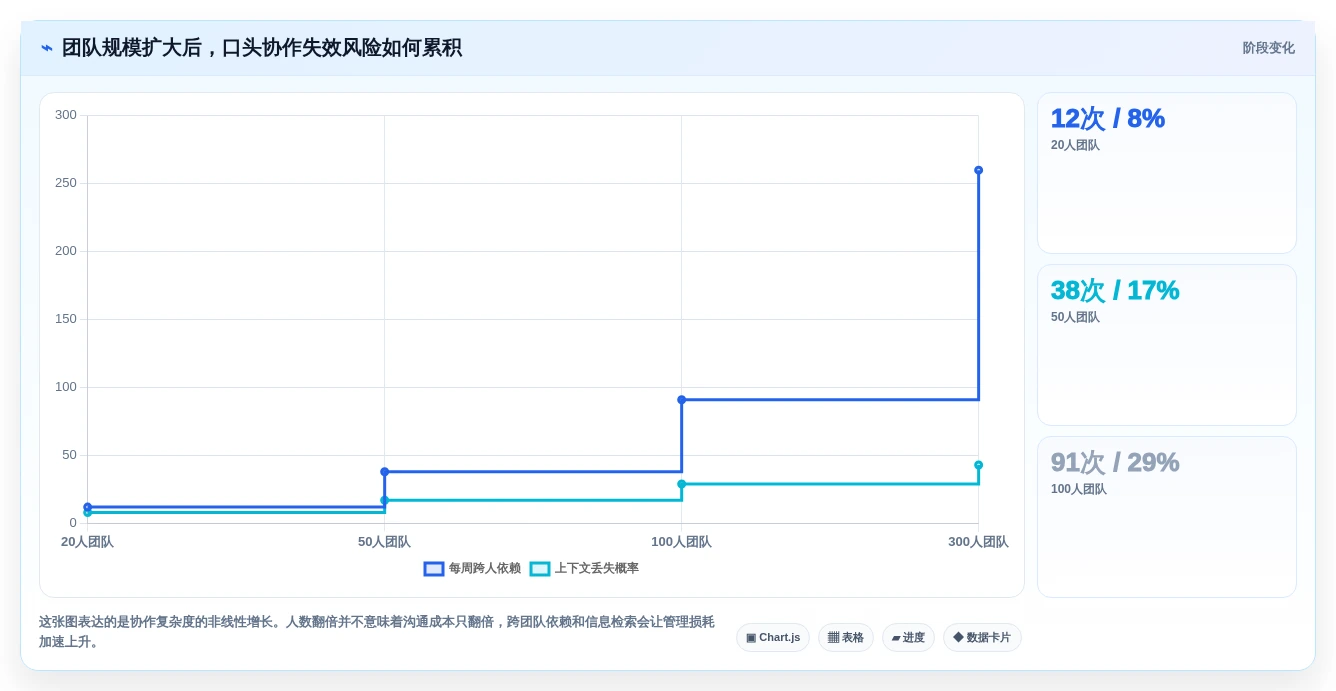Click the 300人团队 x-axis label
Image resolution: width=1336 pixels, height=691 pixels.
[978, 542]
